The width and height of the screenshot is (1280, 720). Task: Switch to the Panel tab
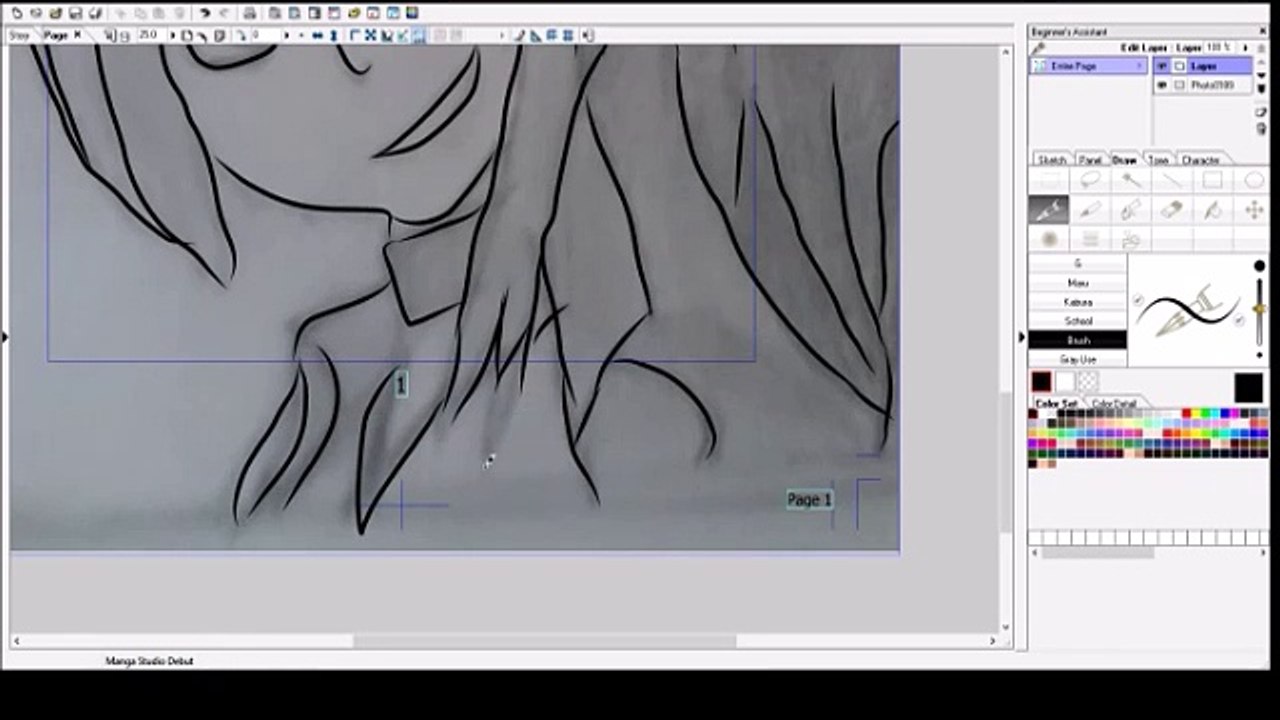coord(1090,160)
